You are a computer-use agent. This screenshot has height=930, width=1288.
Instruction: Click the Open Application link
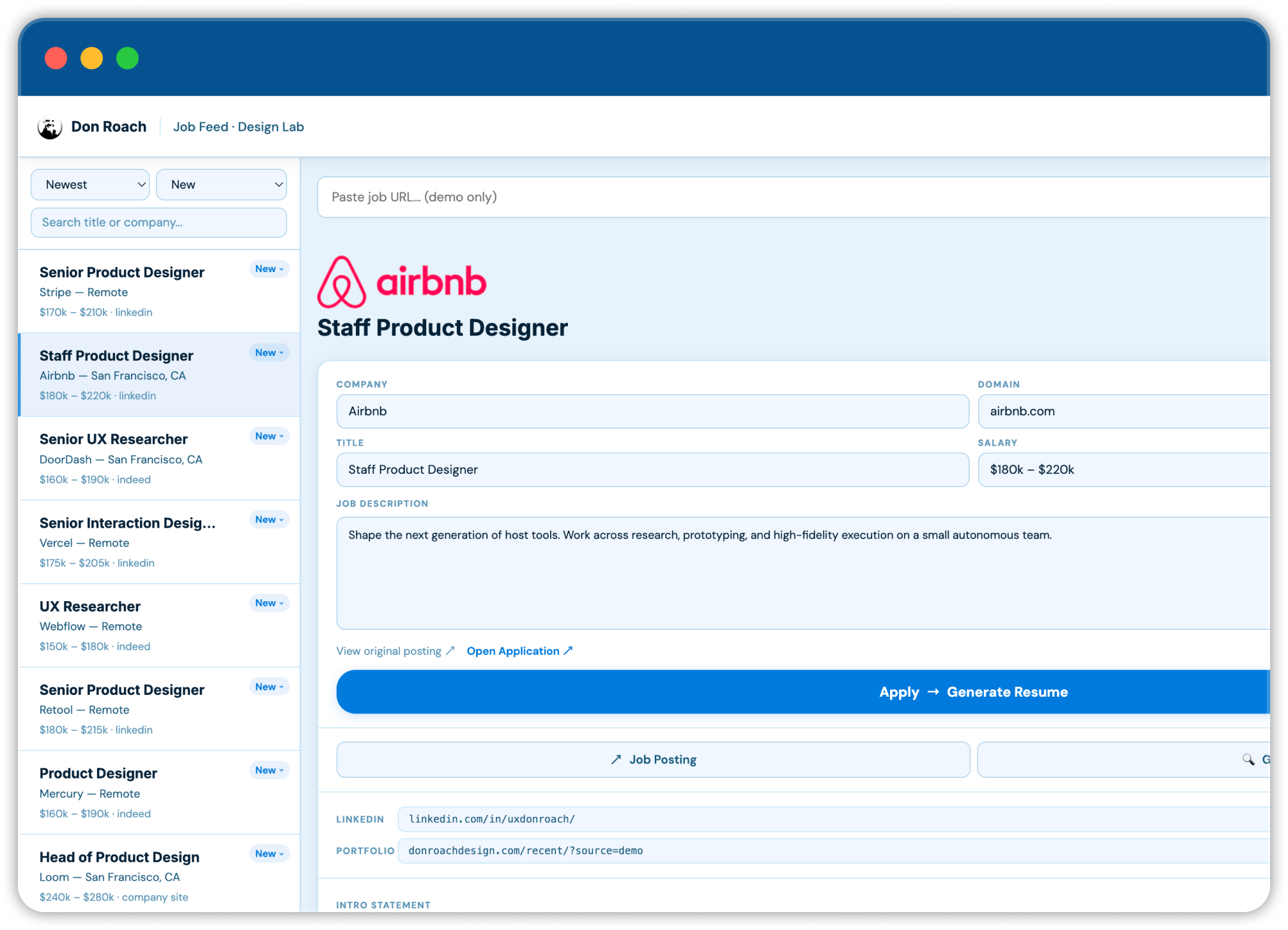(x=520, y=651)
